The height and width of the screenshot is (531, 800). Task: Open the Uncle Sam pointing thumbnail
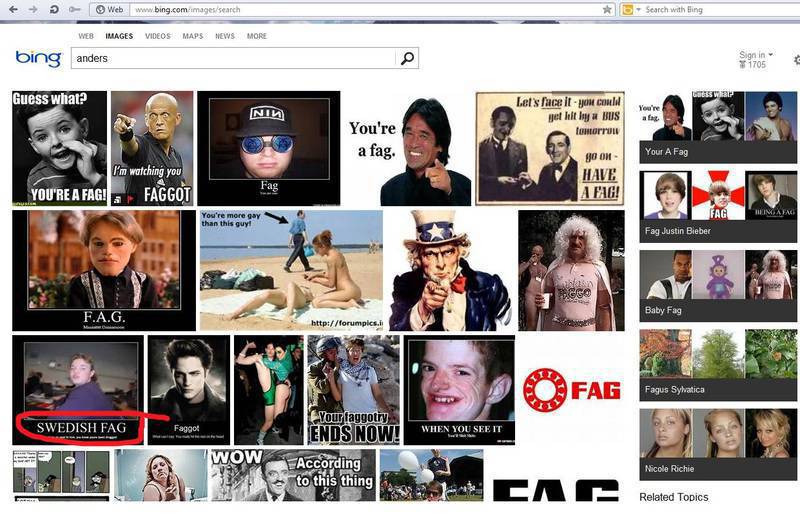point(451,270)
